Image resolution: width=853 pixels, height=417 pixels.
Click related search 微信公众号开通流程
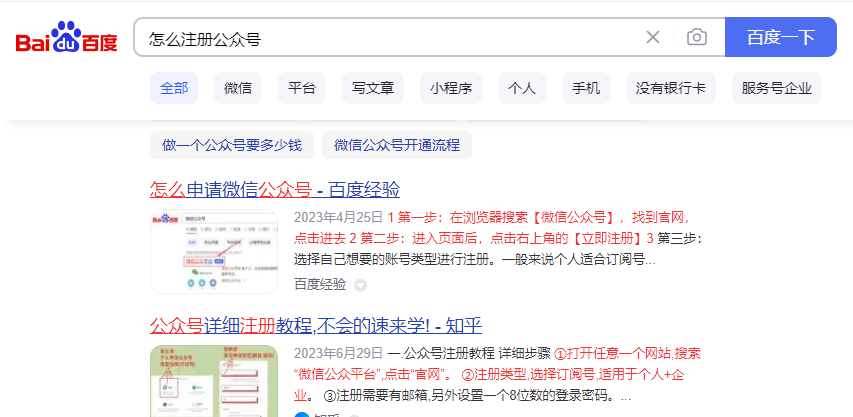tap(397, 145)
